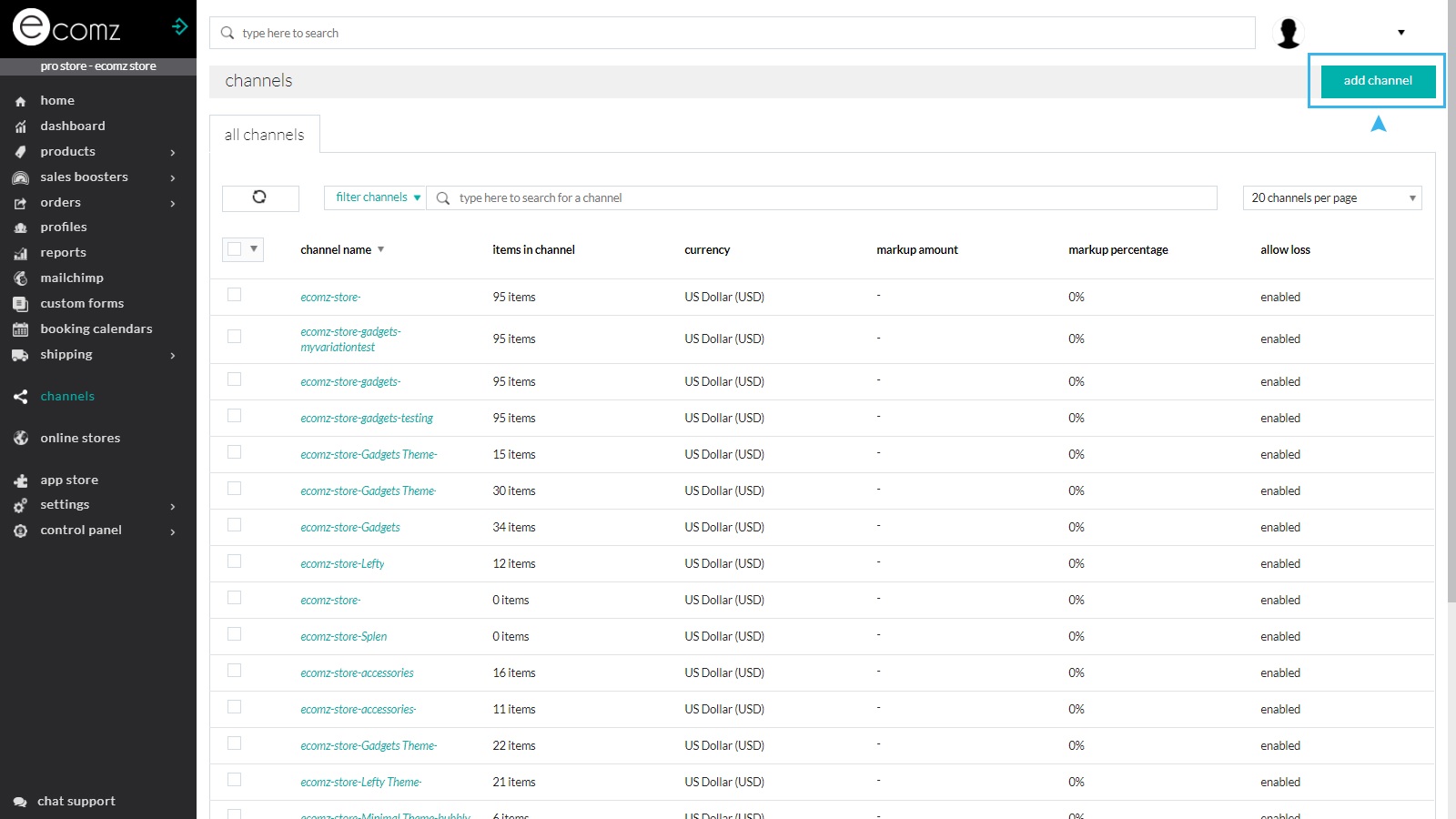This screenshot has width=1456, height=819.
Task: Click the online stores globe icon
Action: coord(20,439)
